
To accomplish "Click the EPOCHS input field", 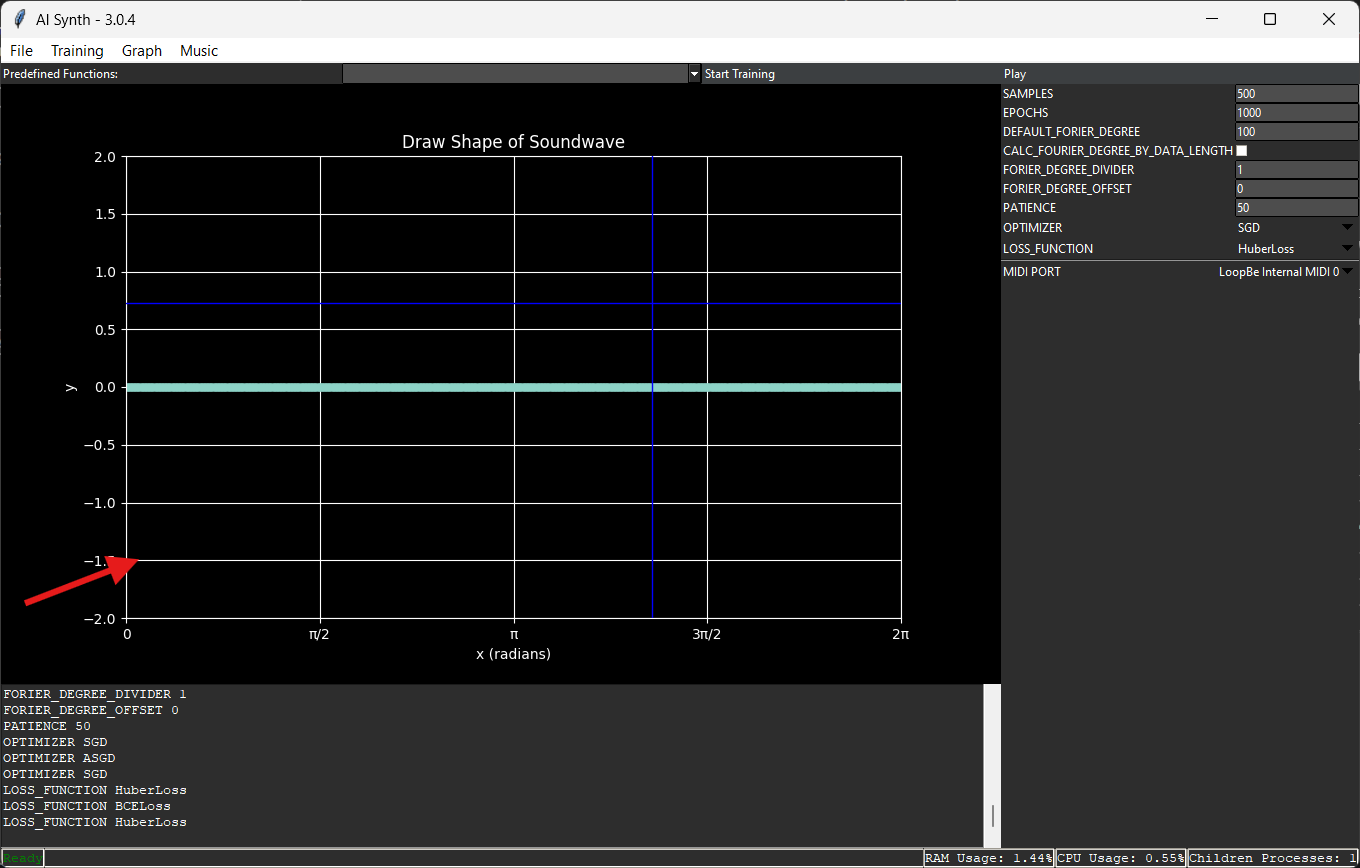I will pos(1297,113).
